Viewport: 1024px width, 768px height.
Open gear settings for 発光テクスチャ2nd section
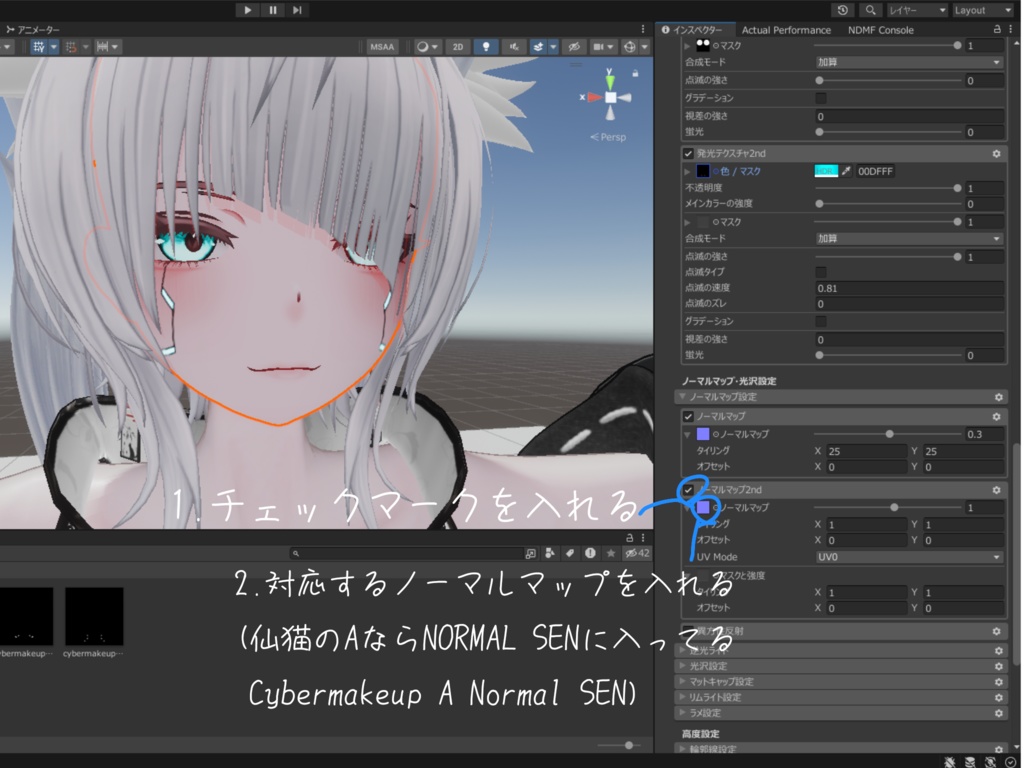[x=994, y=153]
